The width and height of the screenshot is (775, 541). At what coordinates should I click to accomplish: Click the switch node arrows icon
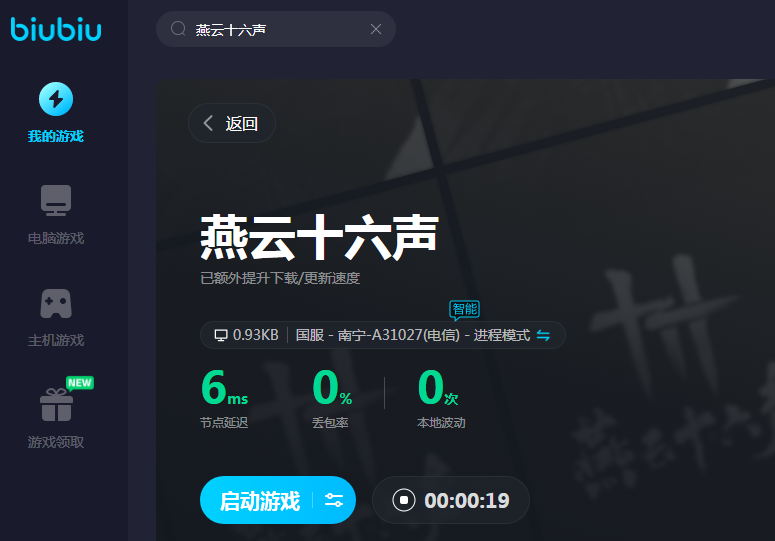click(x=543, y=335)
